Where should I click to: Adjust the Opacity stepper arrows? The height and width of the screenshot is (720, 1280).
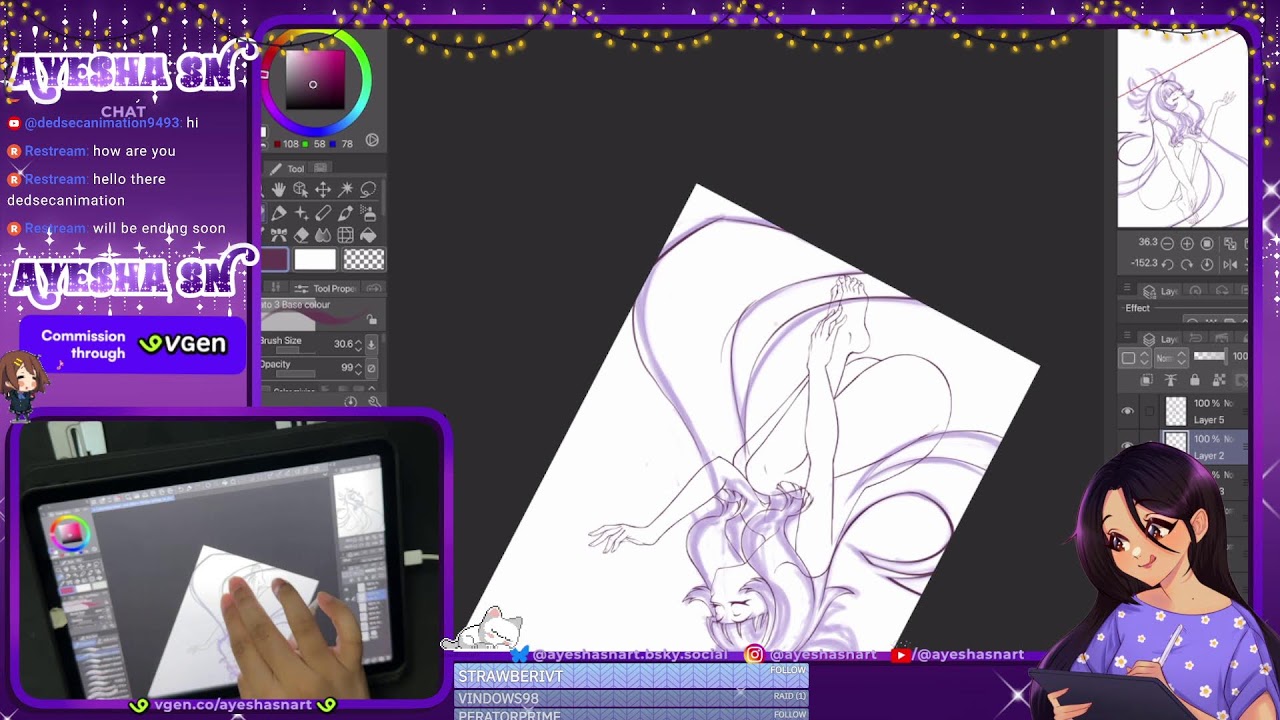pos(359,368)
